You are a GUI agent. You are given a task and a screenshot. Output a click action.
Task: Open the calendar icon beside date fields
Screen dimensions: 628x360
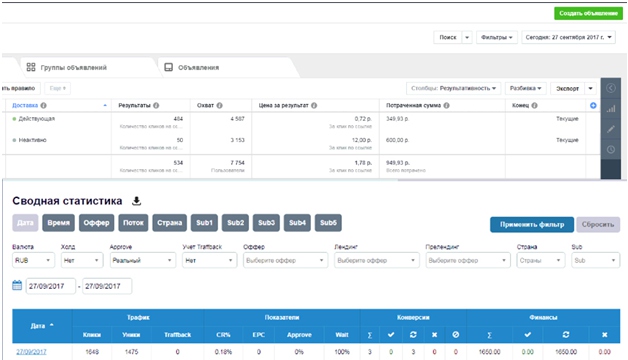17,286
